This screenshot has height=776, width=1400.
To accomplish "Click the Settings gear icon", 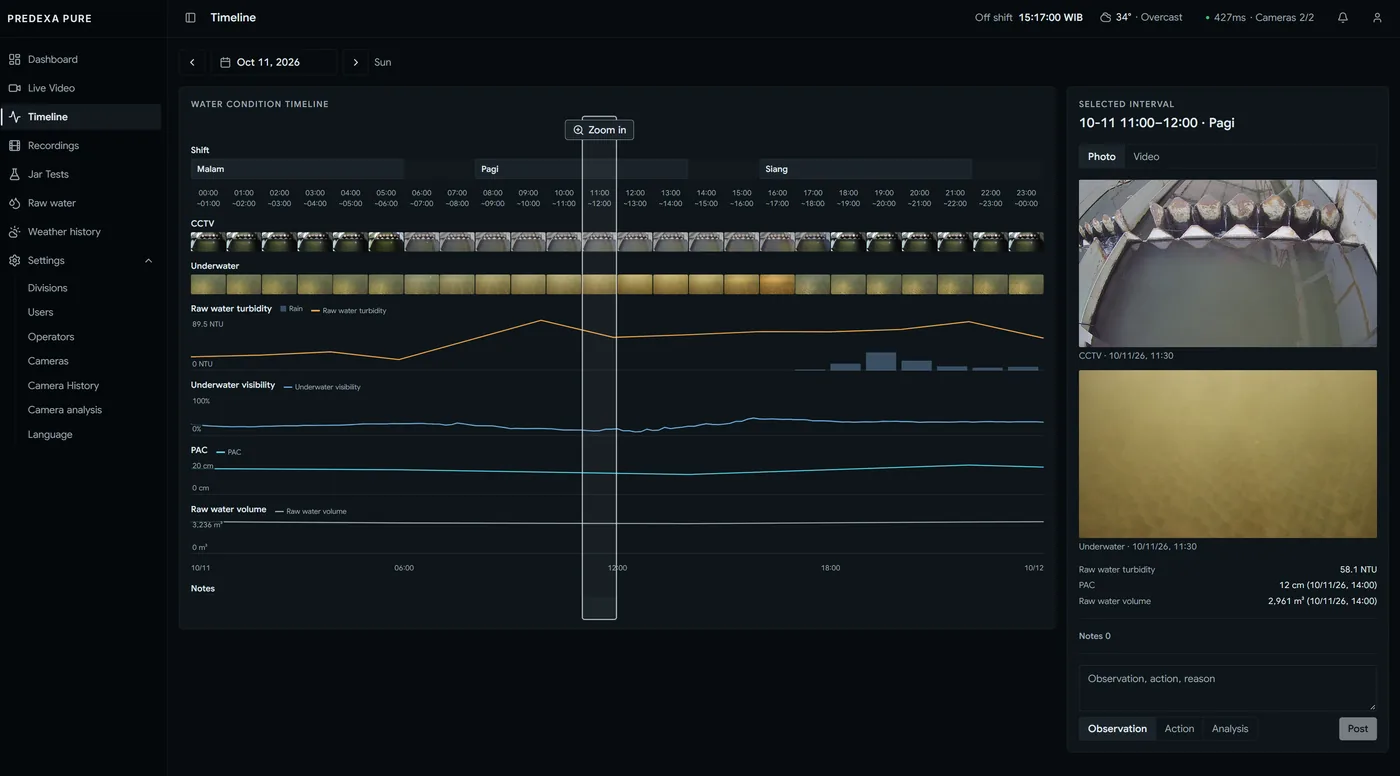I will tap(14, 260).
